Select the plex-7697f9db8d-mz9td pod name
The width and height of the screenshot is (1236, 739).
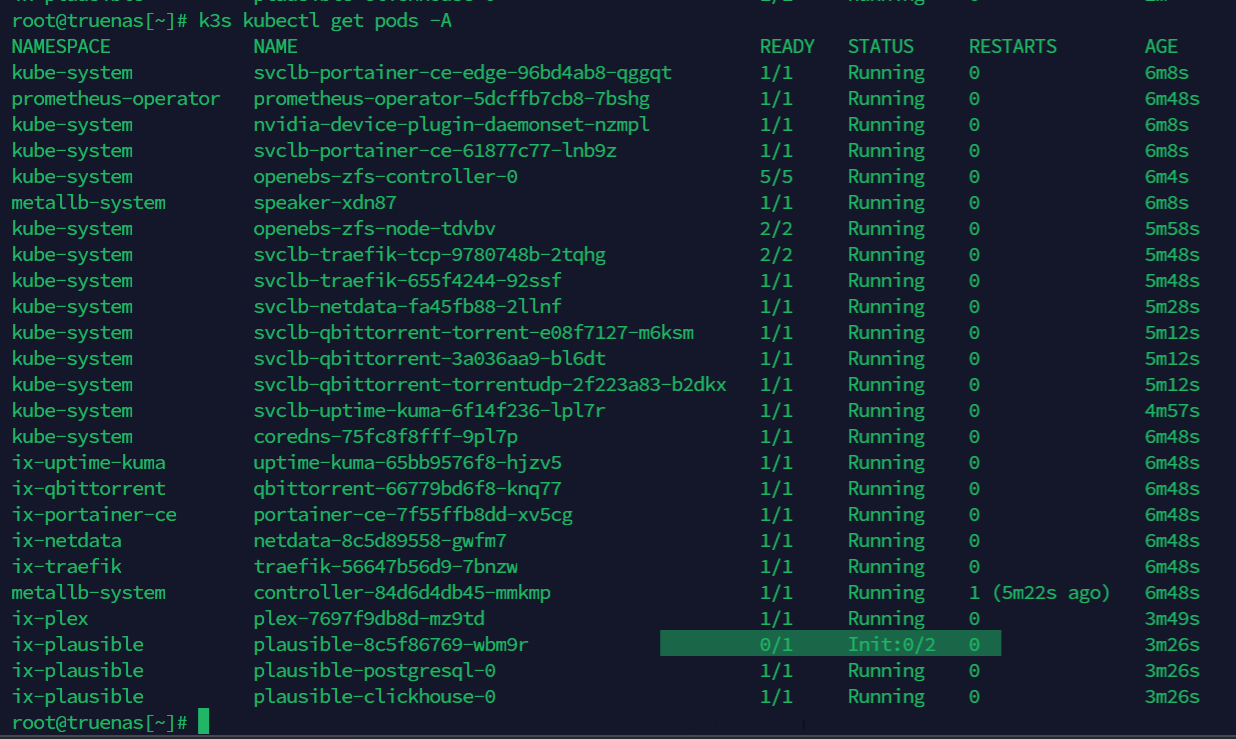point(369,618)
